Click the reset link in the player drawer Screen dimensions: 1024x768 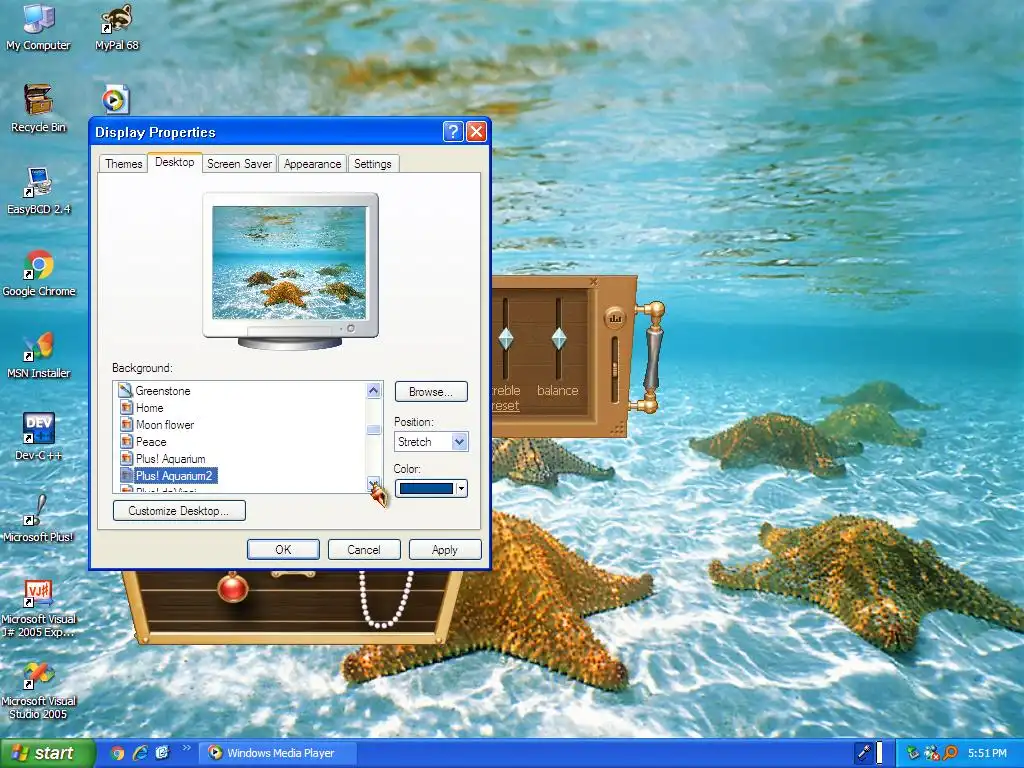[505, 406]
